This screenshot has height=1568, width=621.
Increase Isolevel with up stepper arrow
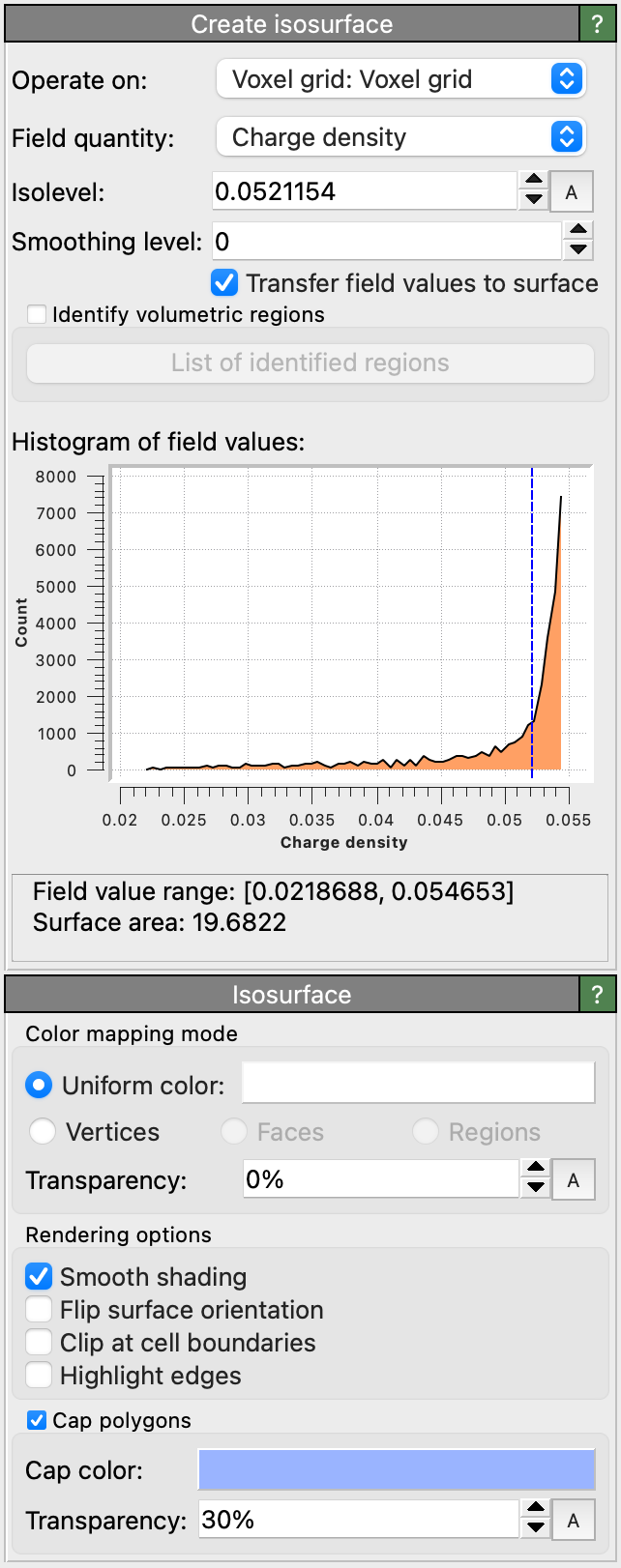[533, 181]
